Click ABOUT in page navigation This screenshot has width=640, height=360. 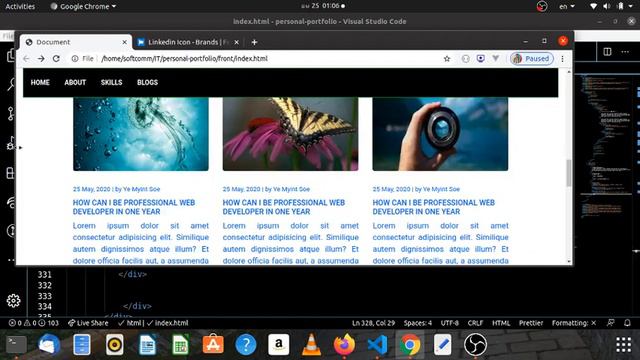point(75,82)
